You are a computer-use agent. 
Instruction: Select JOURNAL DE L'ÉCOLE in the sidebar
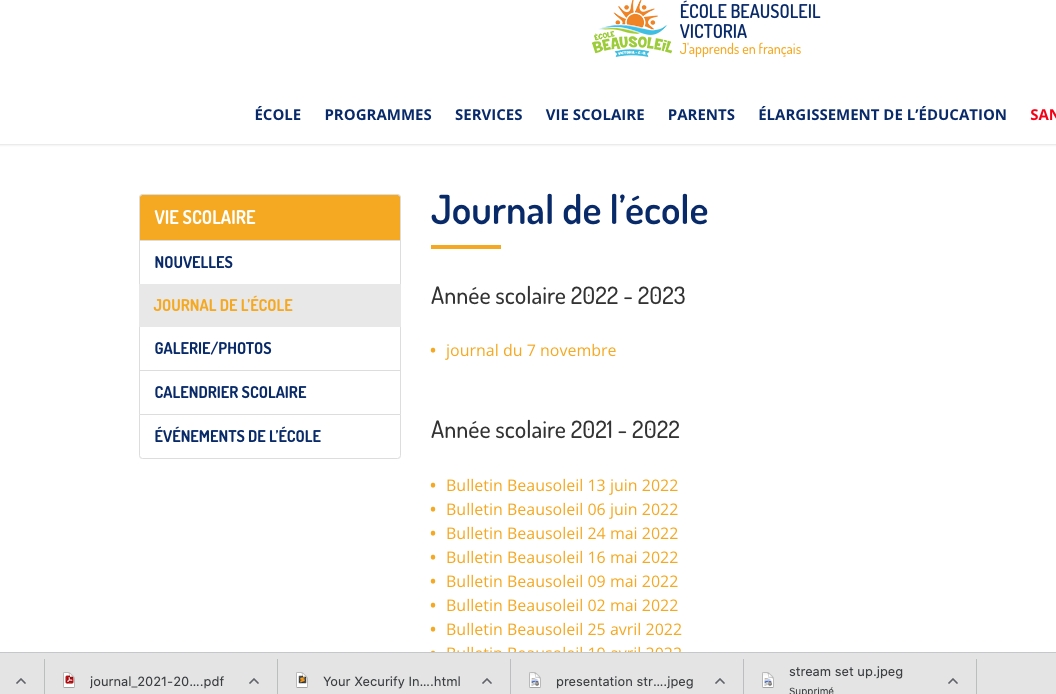[x=270, y=305]
